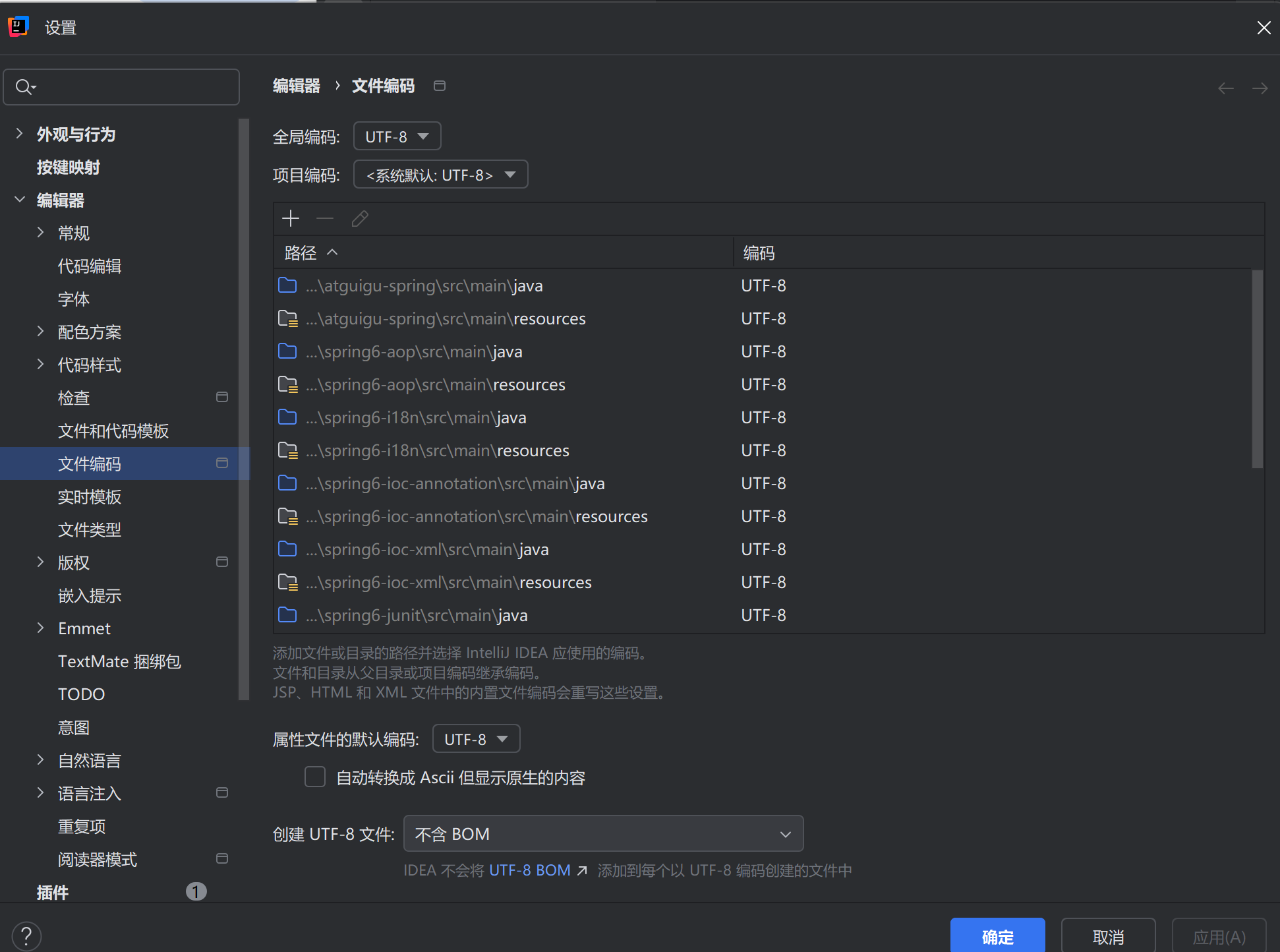Click the project-level icon beside 文件编码 heading

click(440, 86)
